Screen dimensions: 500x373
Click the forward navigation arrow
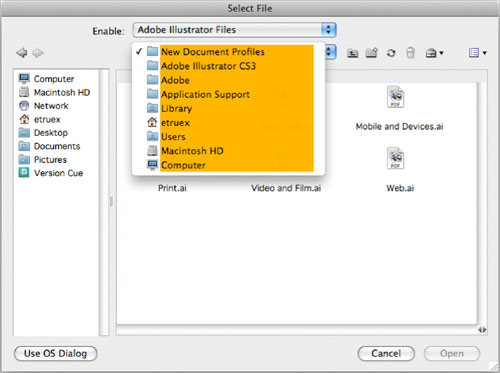[38, 53]
